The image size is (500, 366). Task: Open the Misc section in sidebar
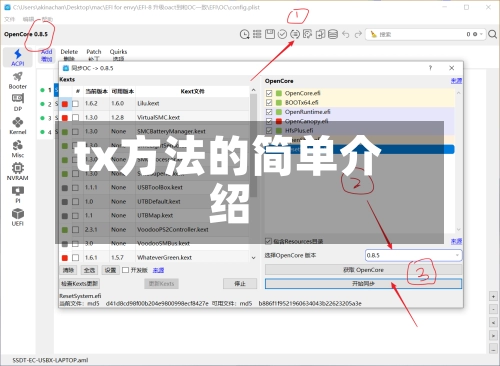(18, 149)
